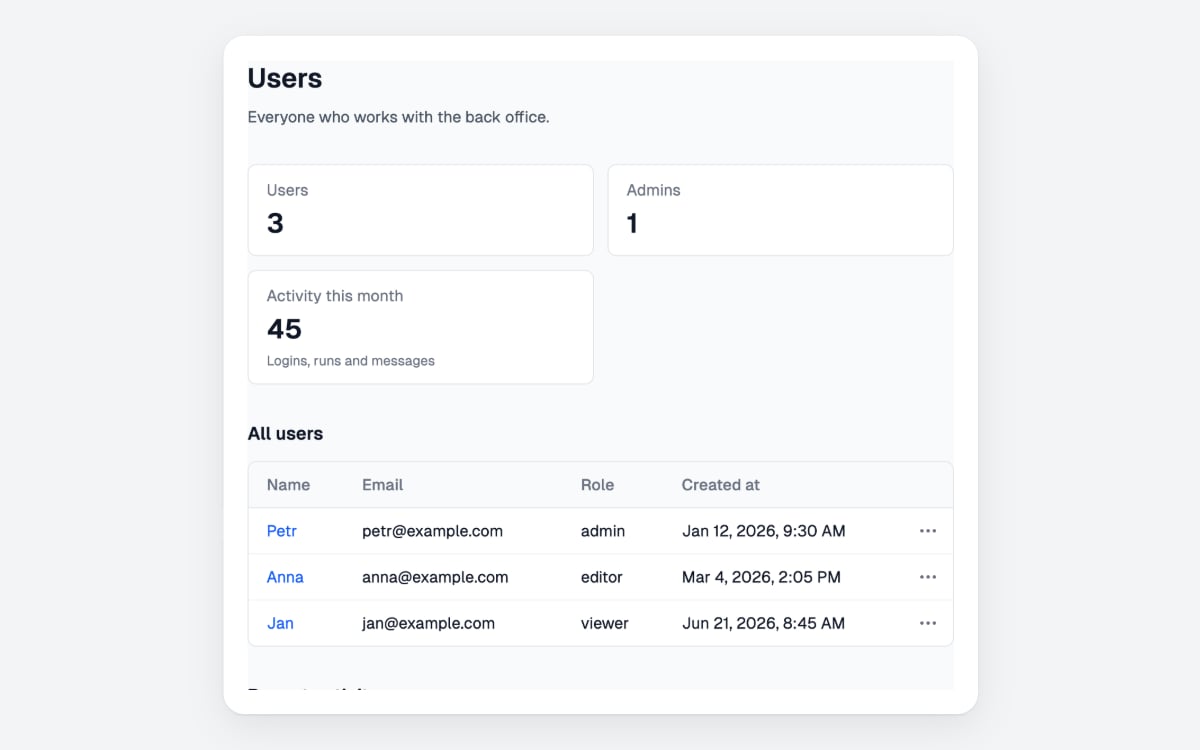Click the Users stat card showing 3
The height and width of the screenshot is (750, 1200).
[420, 210]
